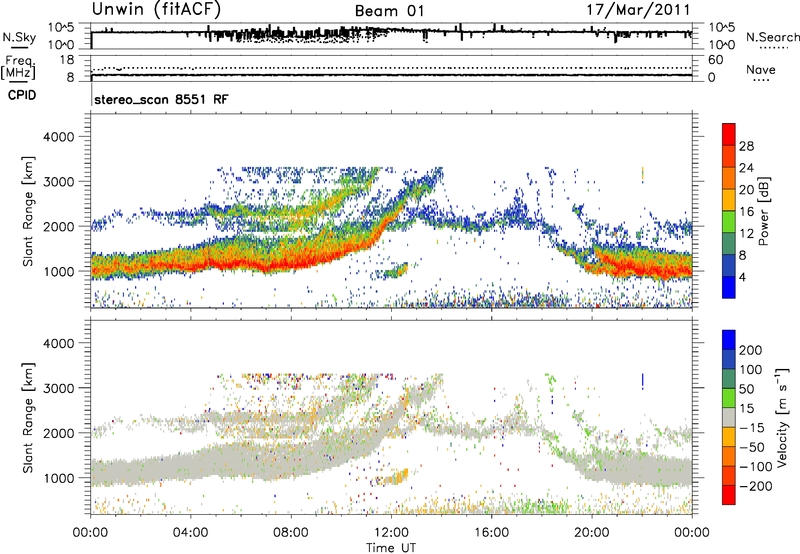Click the '12:00' time tick label
Viewport: 800px width, 554px height.
point(391,533)
